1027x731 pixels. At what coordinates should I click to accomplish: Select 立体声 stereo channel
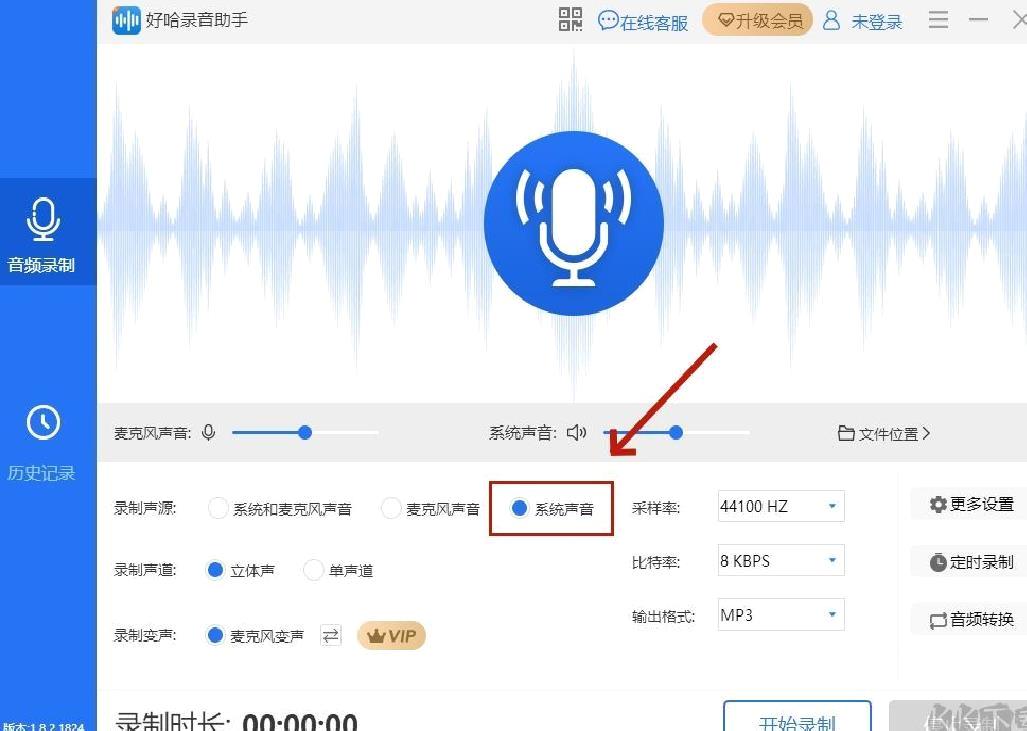click(240, 571)
